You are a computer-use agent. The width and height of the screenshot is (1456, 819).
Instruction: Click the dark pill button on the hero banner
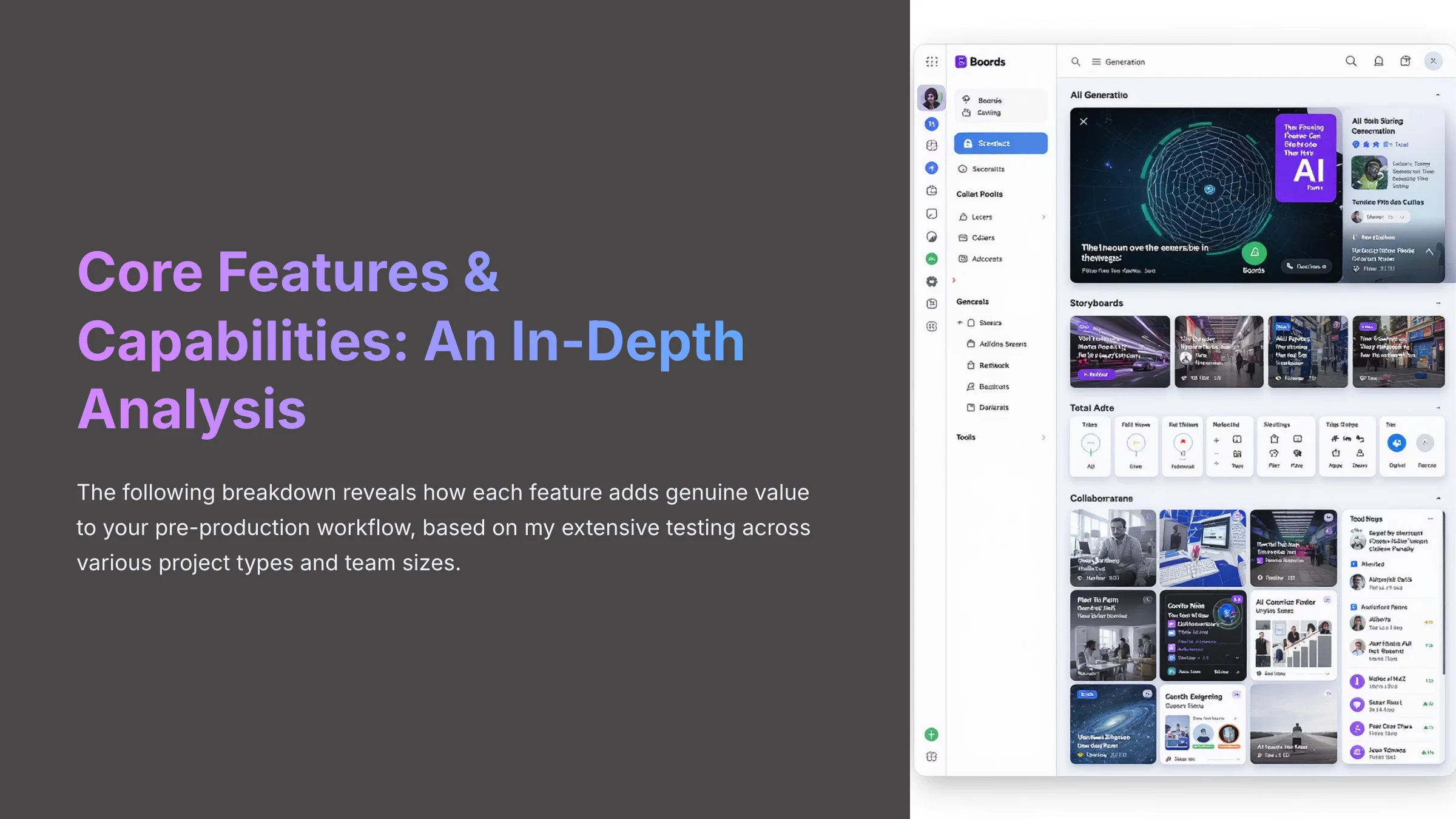pyautogui.click(x=1306, y=266)
